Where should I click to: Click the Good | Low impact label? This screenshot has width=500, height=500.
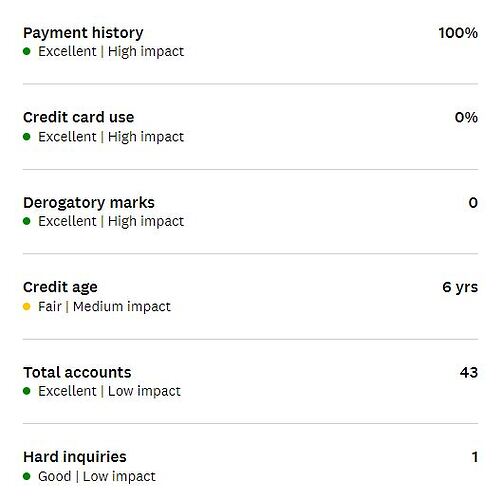97,477
